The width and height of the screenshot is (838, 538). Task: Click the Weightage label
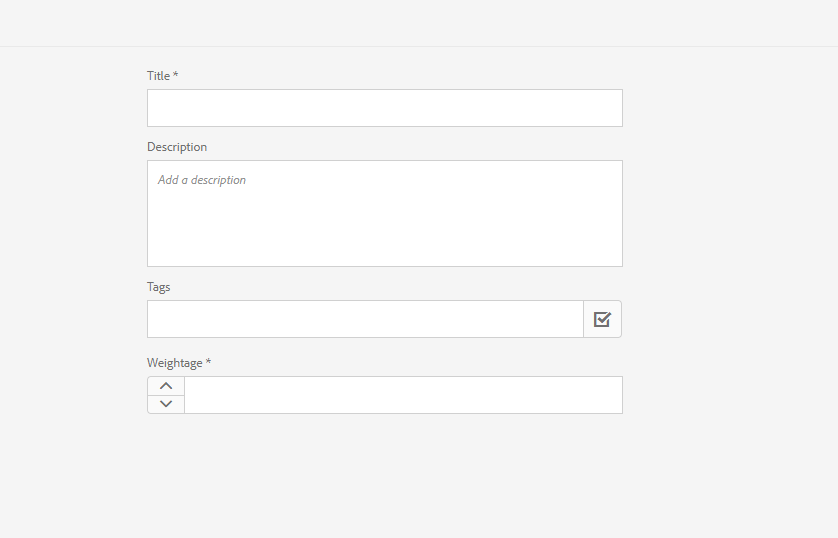(x=175, y=363)
